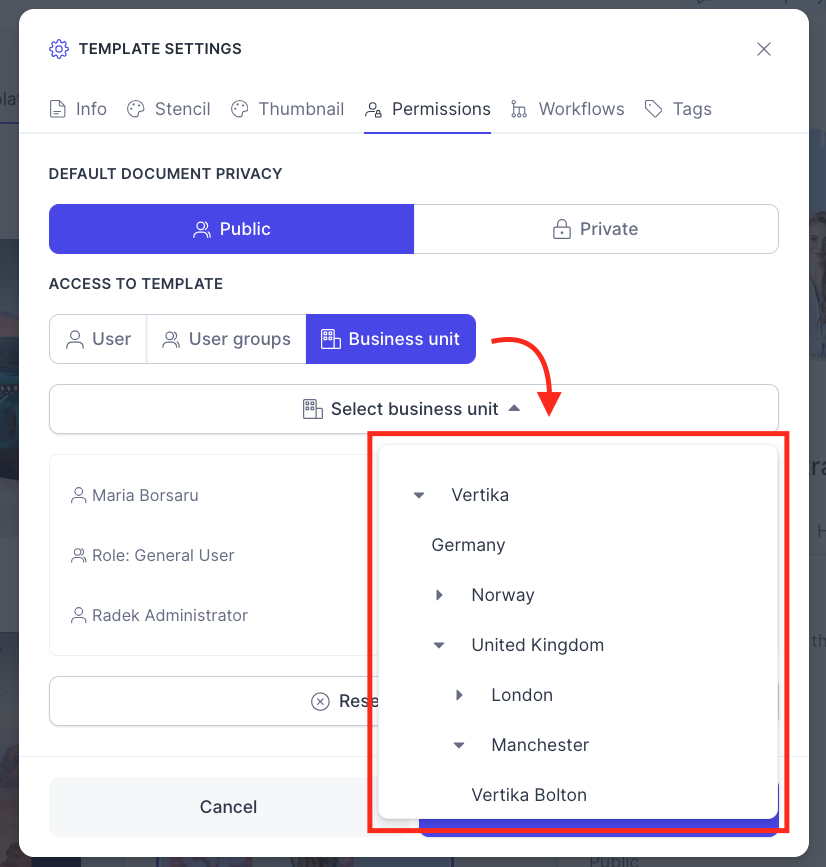The image size is (826, 867).
Task: Open the Workflows tab
Action: tap(568, 109)
